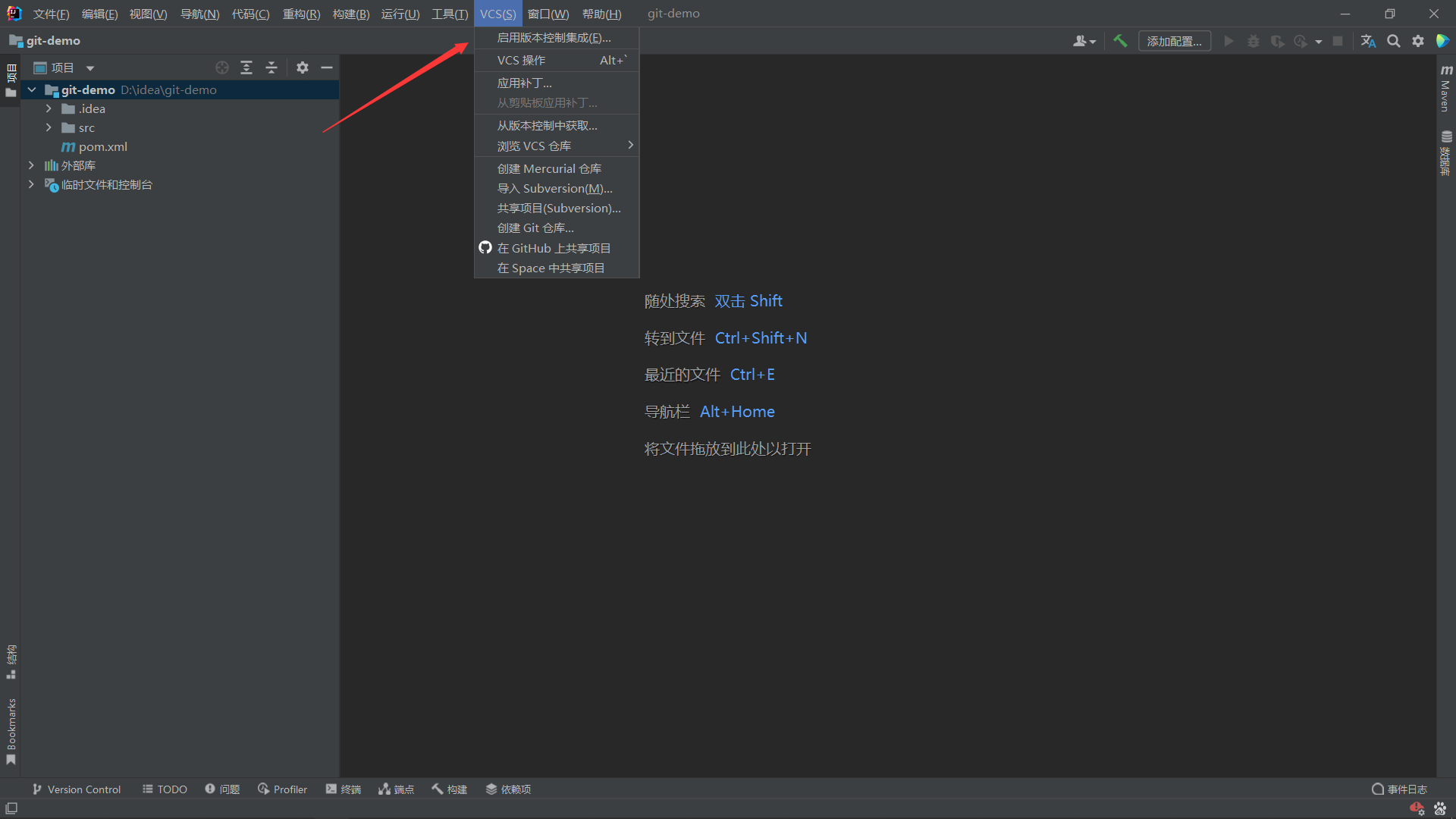The image size is (1456, 819).
Task: Open the Maven tool window tab
Action: click(x=1446, y=88)
